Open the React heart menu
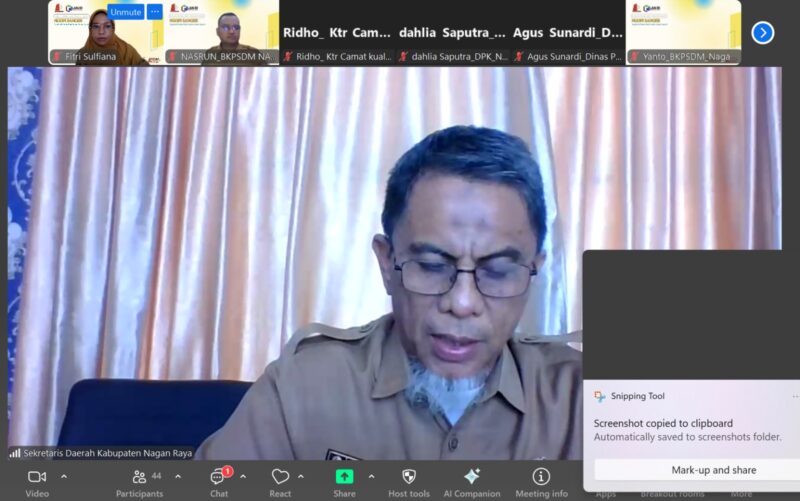The height and width of the screenshot is (501, 800). [280, 477]
